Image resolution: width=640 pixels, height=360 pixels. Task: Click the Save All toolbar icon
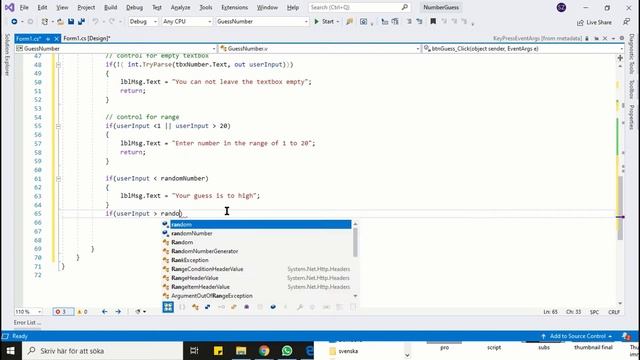82,22
